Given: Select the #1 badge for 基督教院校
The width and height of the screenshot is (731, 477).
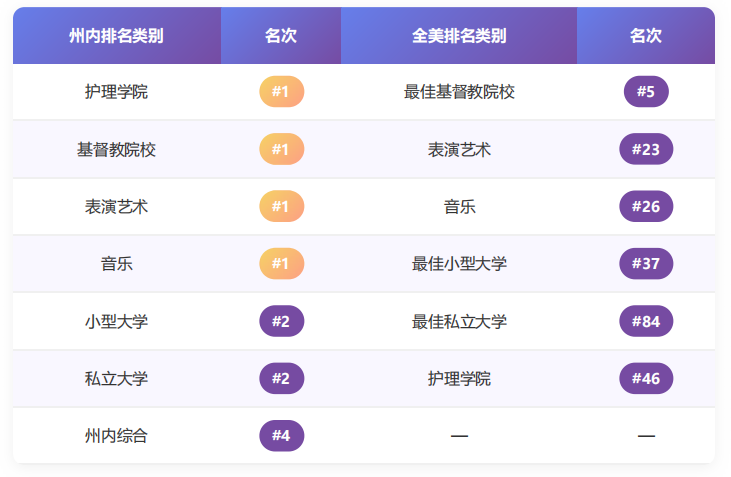Looking at the screenshot, I should click(282, 149).
